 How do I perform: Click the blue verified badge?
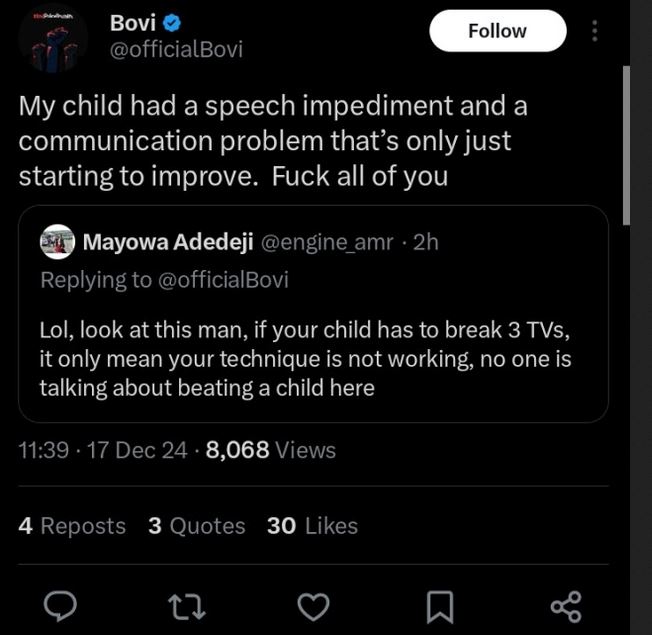click(x=170, y=23)
